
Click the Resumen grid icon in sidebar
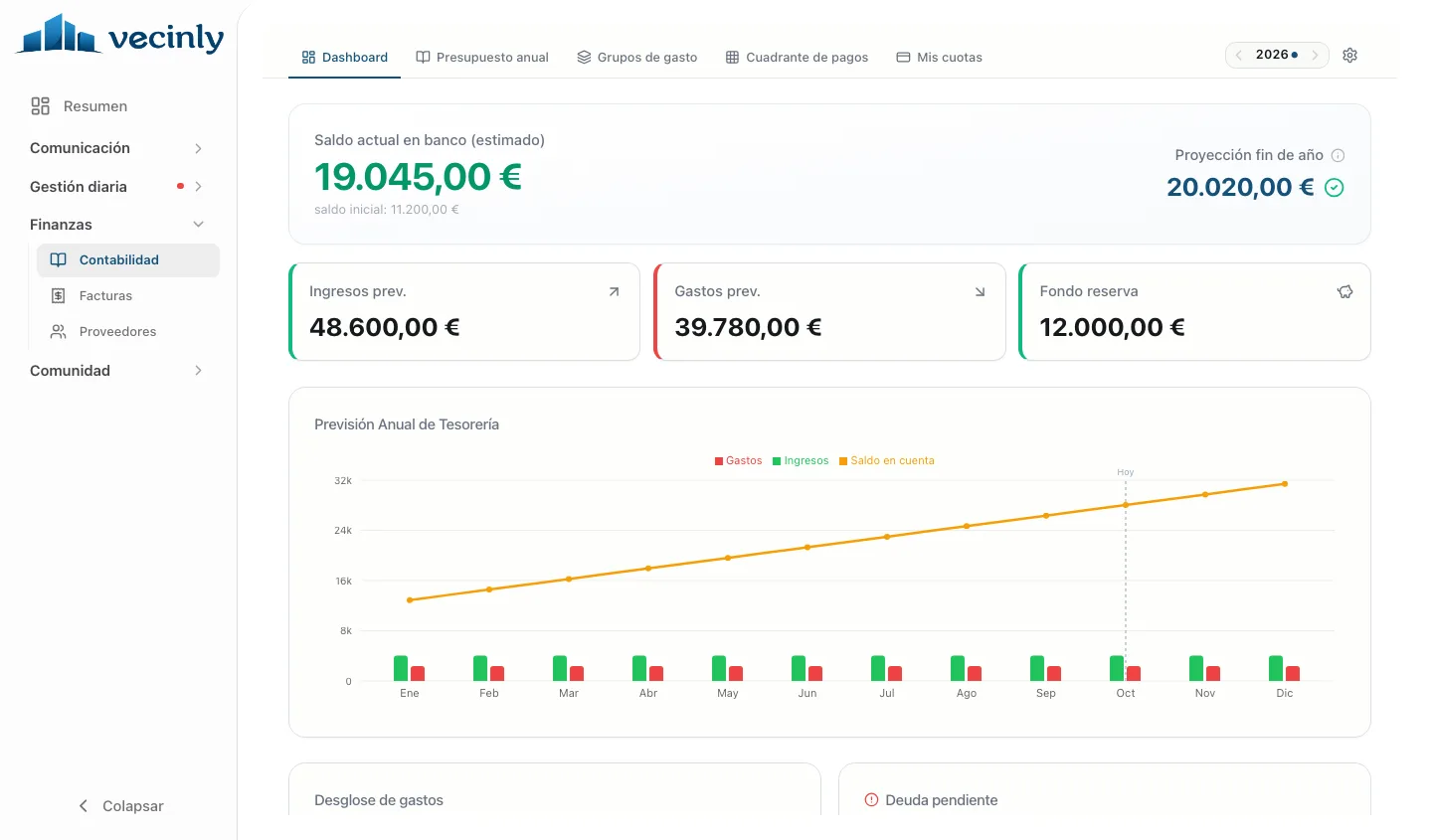(41, 106)
